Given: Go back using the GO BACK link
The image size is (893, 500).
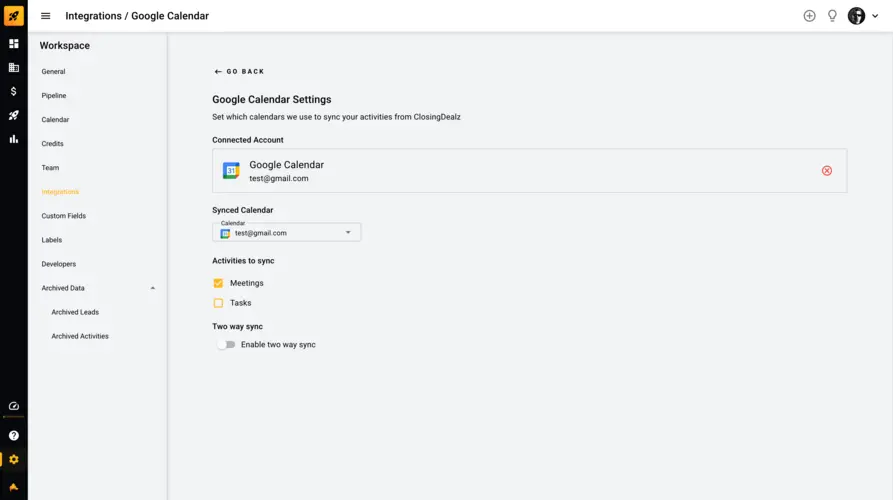Looking at the screenshot, I should point(239,72).
